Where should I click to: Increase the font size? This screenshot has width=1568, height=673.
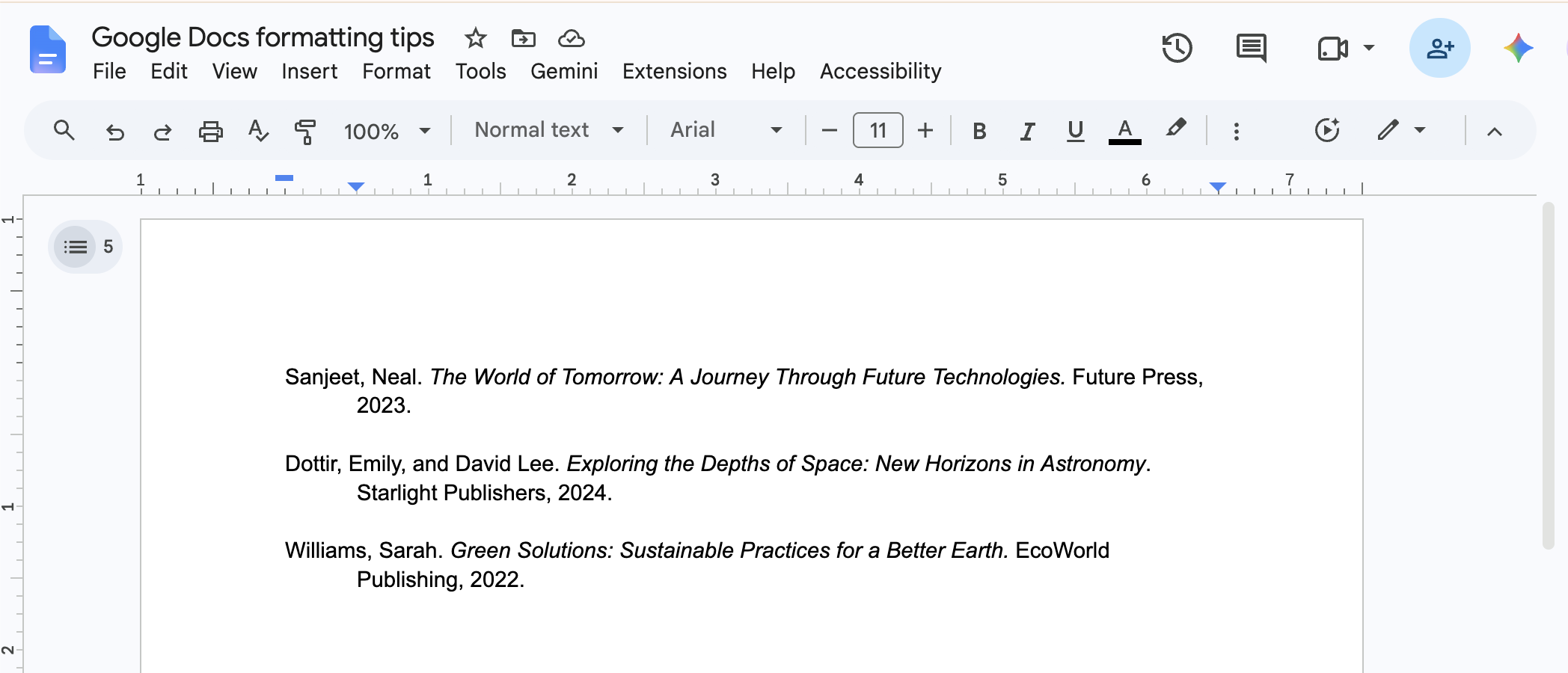tap(925, 130)
